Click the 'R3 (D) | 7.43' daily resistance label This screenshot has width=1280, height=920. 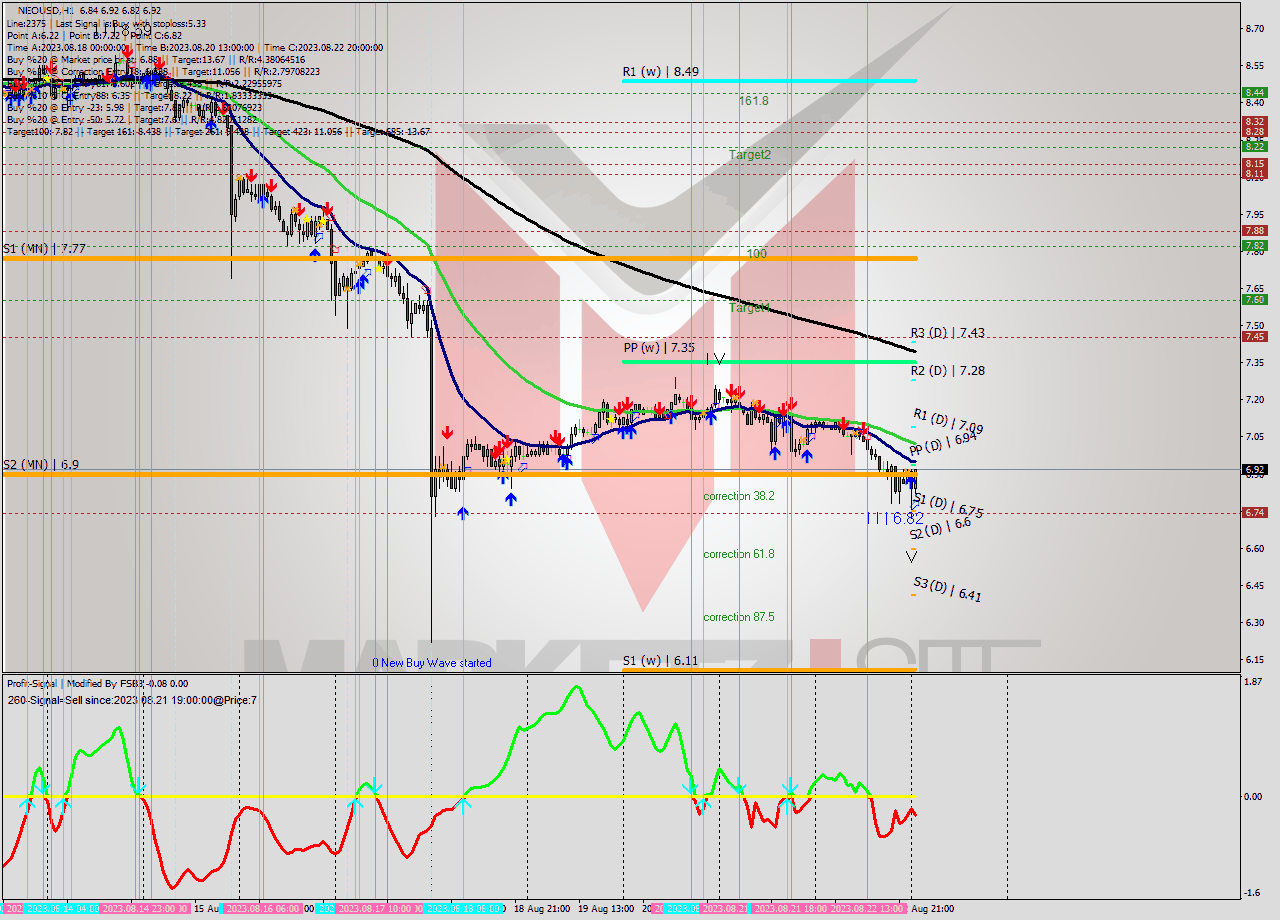coord(947,333)
